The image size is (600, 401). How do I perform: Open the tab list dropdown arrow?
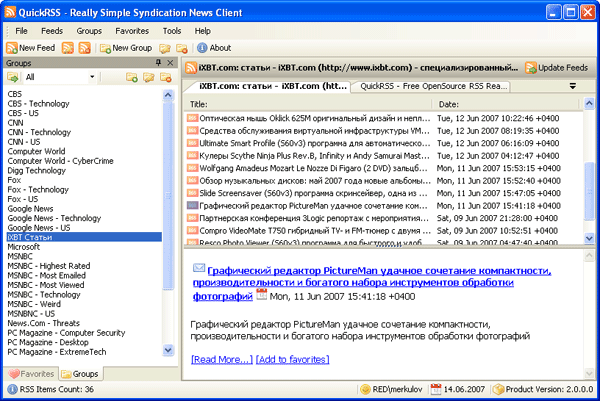click(x=572, y=86)
